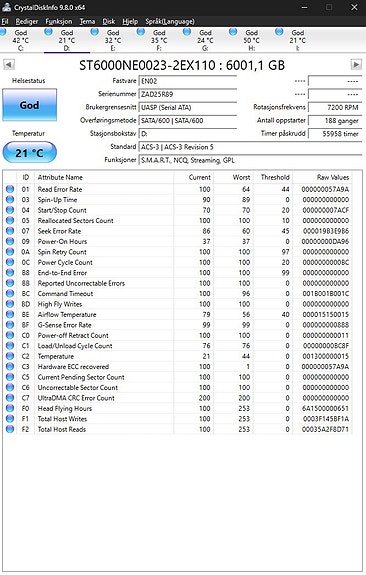Click the Stasjonsbokstav field D:
Image resolution: width=366 pixels, height=575 pixels.
tap(187, 134)
